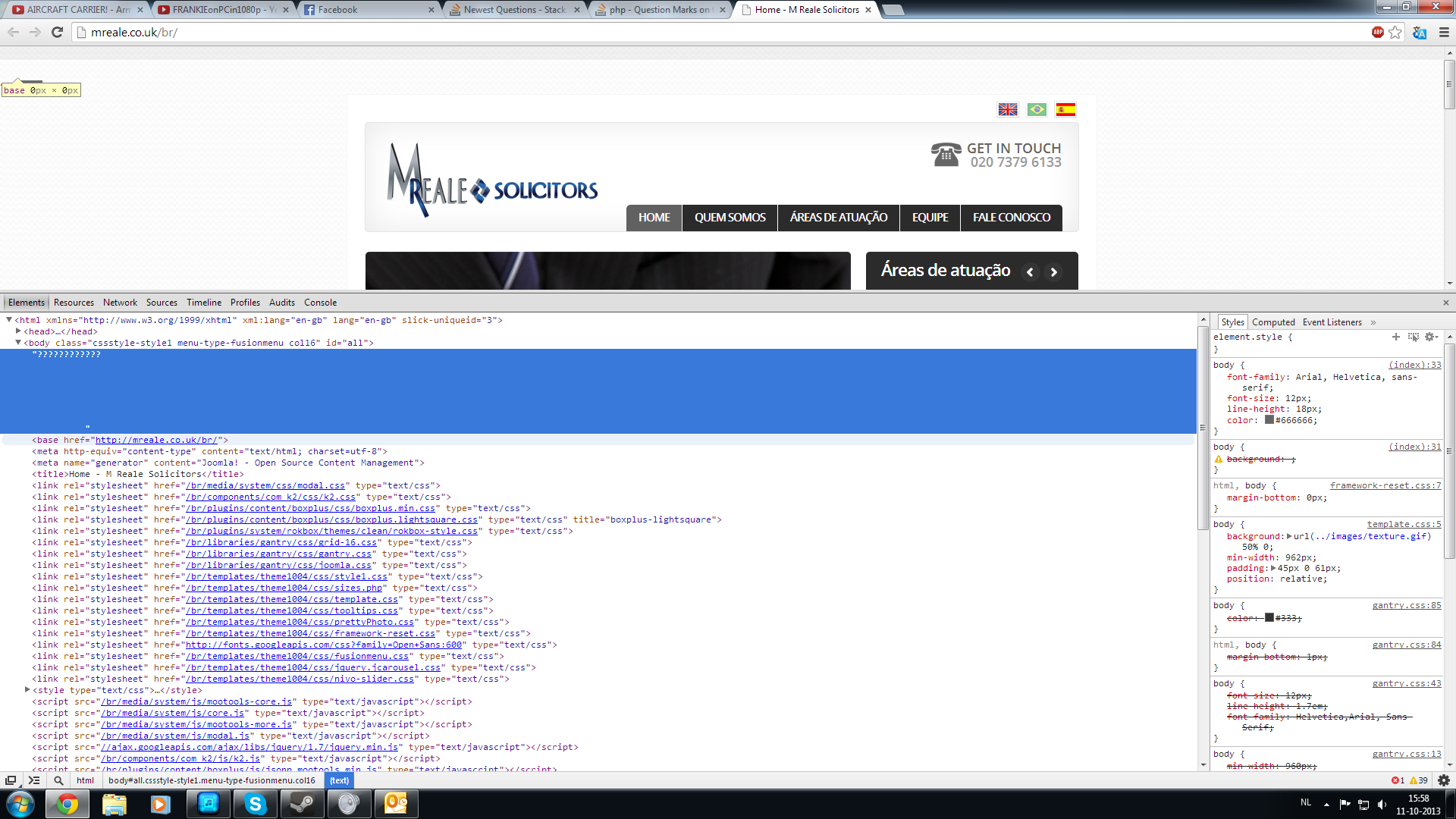Select the Brazilian flag language icon
Viewport: 1456px width, 819px height.
(1037, 110)
